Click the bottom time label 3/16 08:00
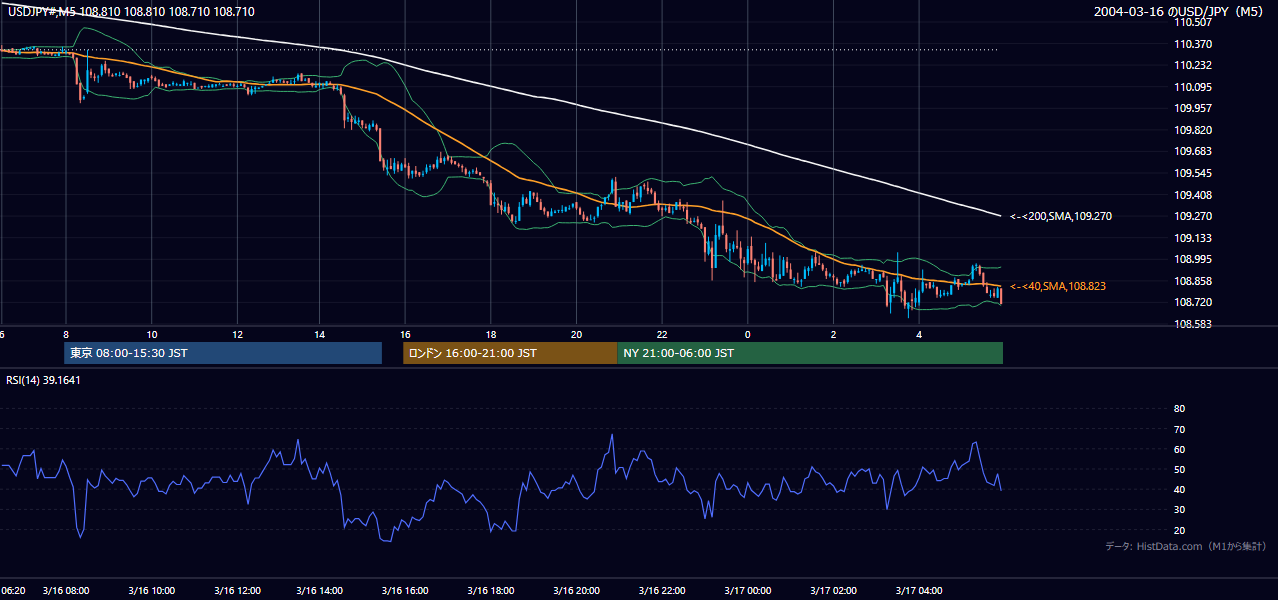 [66, 590]
